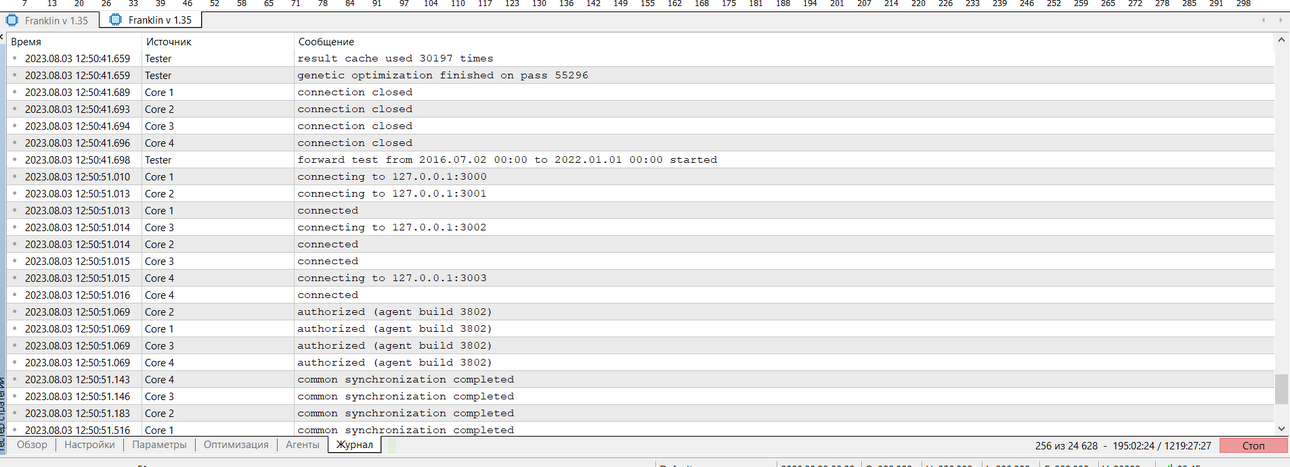Viewport: 1290px width, 467px height.
Task: Switch to the first Franklin v 1.35 chart tab
Action: click(49, 19)
